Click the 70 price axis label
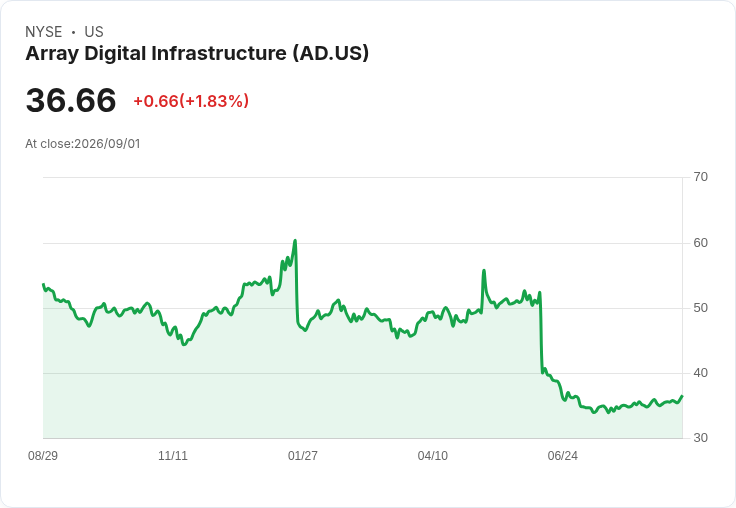The image size is (736, 508). pyautogui.click(x=700, y=177)
